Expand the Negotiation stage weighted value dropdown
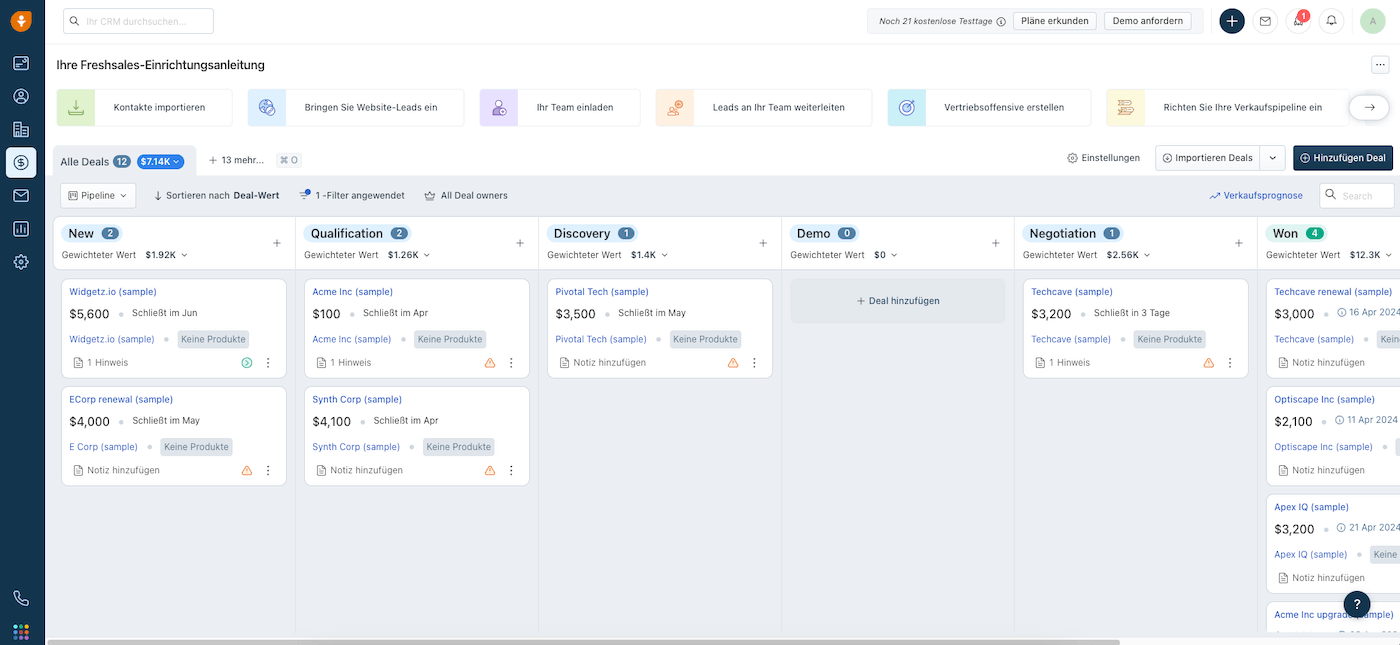The width and height of the screenshot is (1400, 645). (1147, 255)
